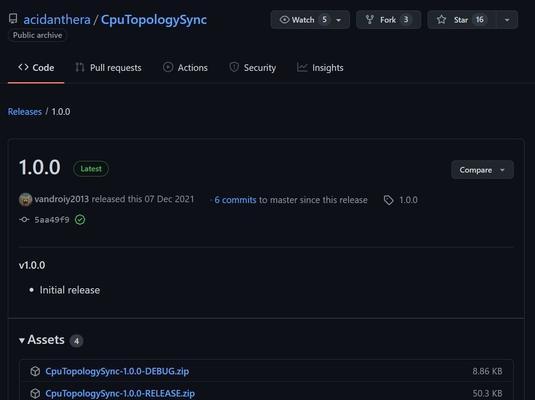The image size is (535, 400).
Task: Click the watcher count badge showing 5
Action: pyautogui.click(x=324, y=20)
